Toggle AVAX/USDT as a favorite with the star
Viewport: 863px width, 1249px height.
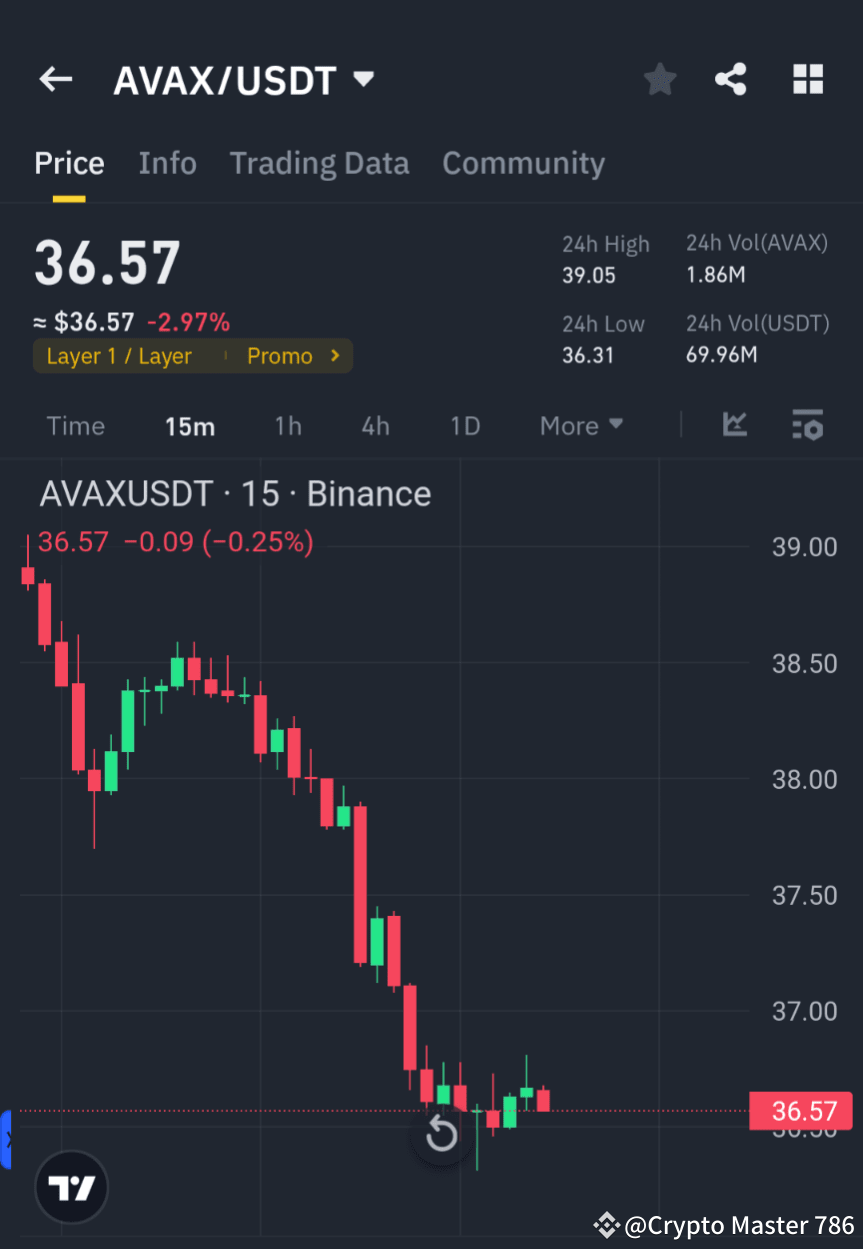pos(659,79)
